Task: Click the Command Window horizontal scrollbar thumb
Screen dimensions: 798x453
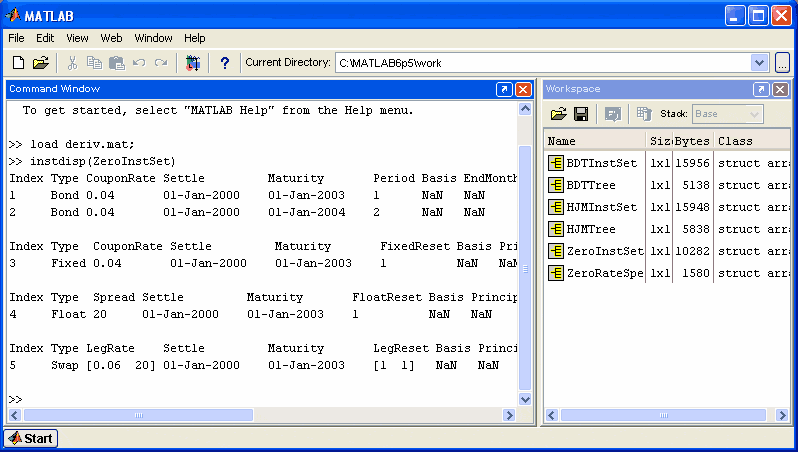Action: [x=138, y=415]
